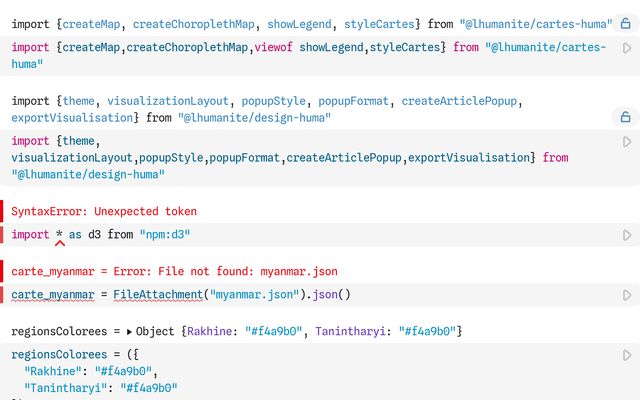640x400 pixels.
Task: Click createChoroplethMap in import output
Action: click(193, 24)
